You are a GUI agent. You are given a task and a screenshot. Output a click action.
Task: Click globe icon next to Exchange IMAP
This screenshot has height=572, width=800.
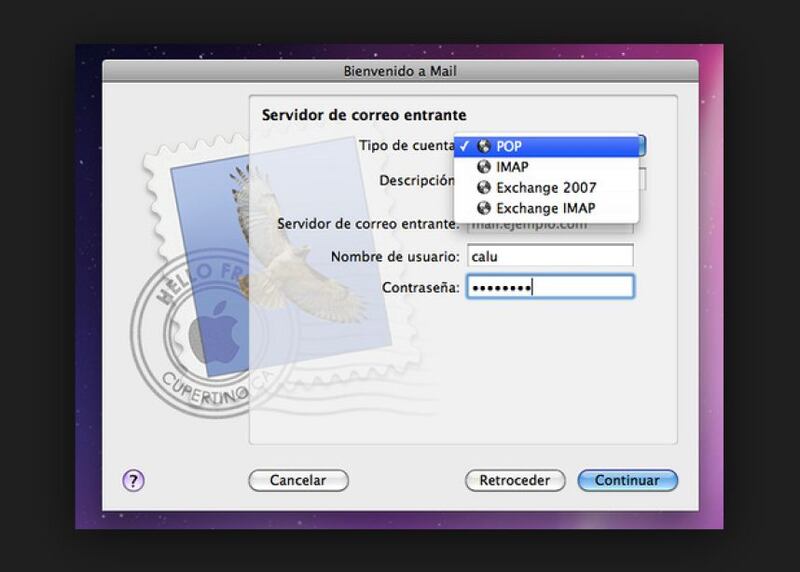484,208
